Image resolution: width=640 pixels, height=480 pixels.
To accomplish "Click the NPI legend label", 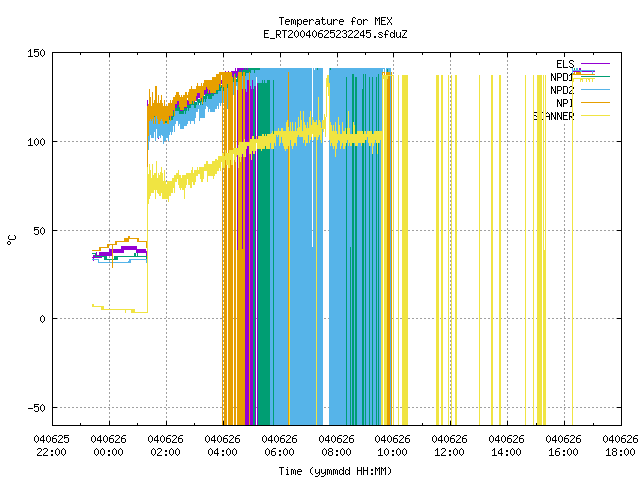I will [x=565, y=103].
